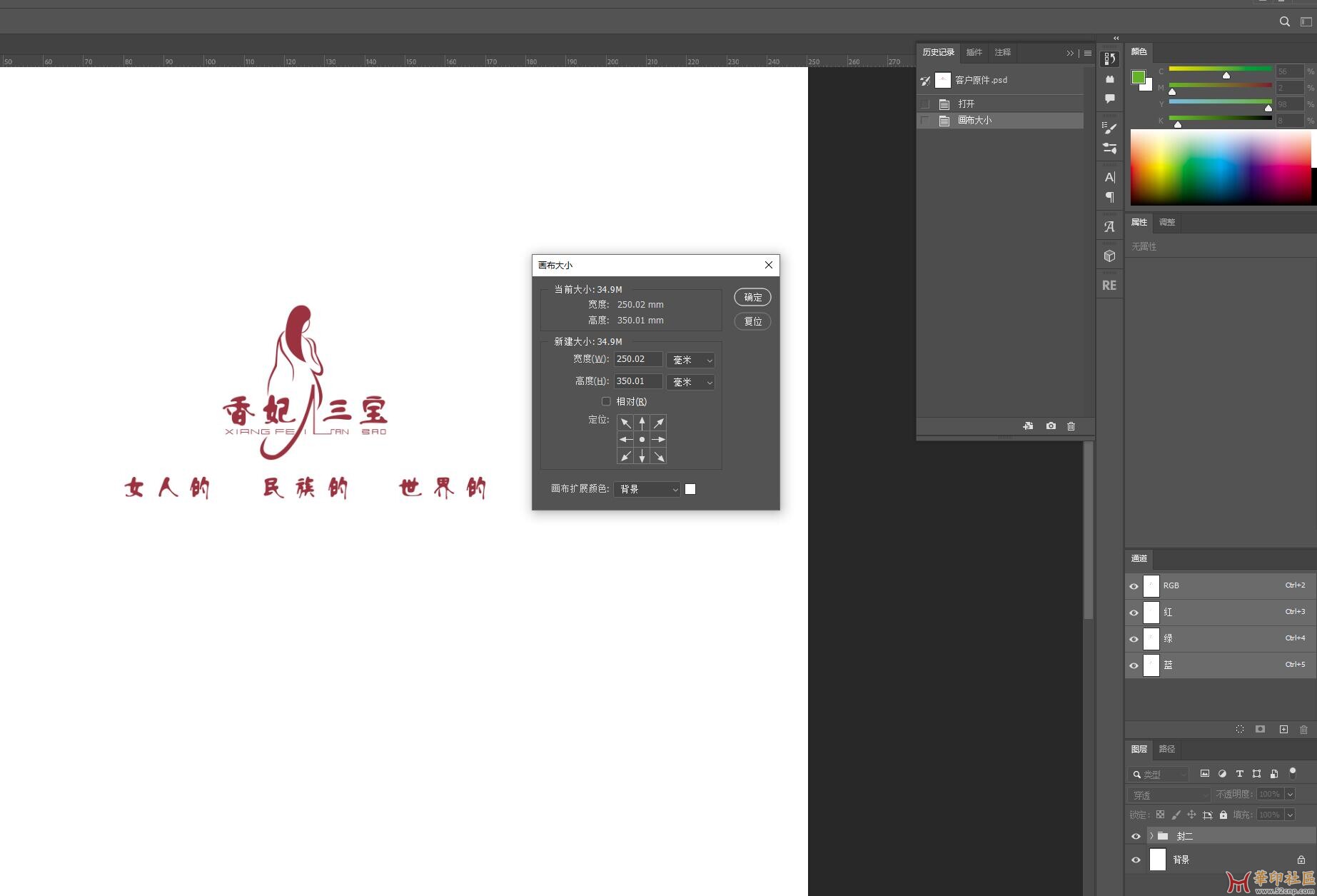Open the workspace switcher icon at top right
The height and width of the screenshot is (896, 1317).
[x=1306, y=21]
